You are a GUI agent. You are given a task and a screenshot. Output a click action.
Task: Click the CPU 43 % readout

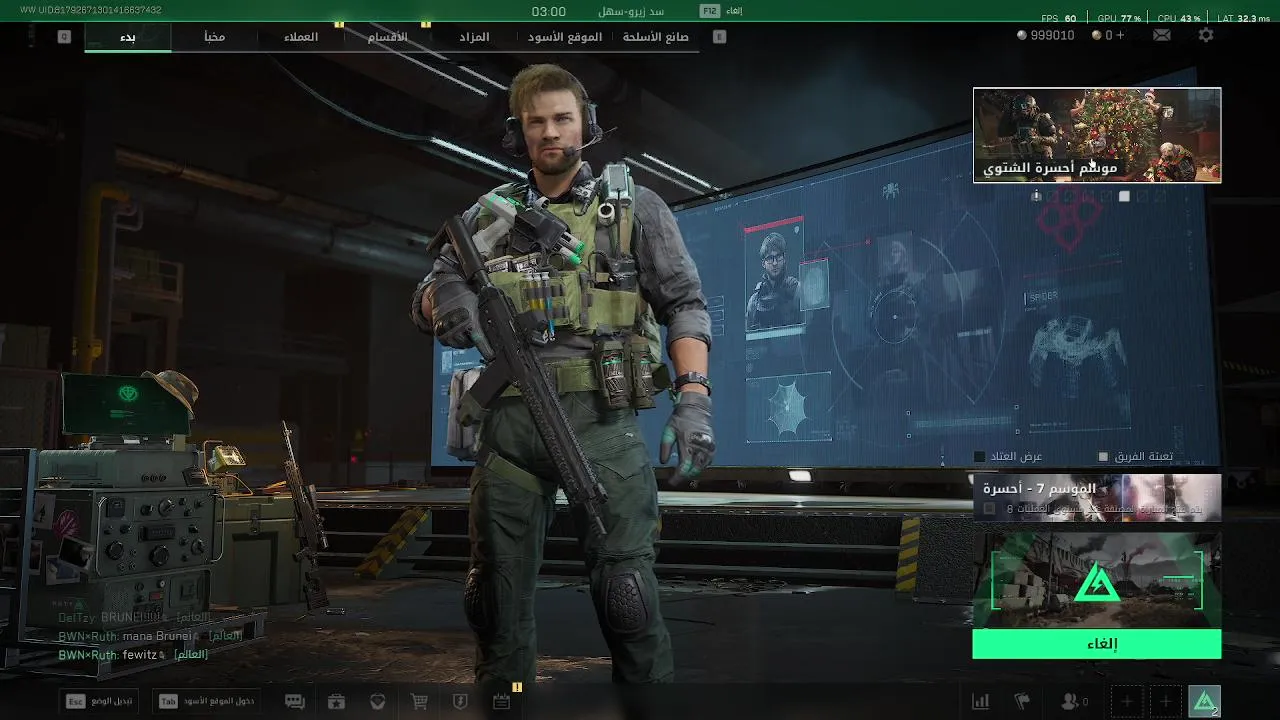click(x=1179, y=18)
